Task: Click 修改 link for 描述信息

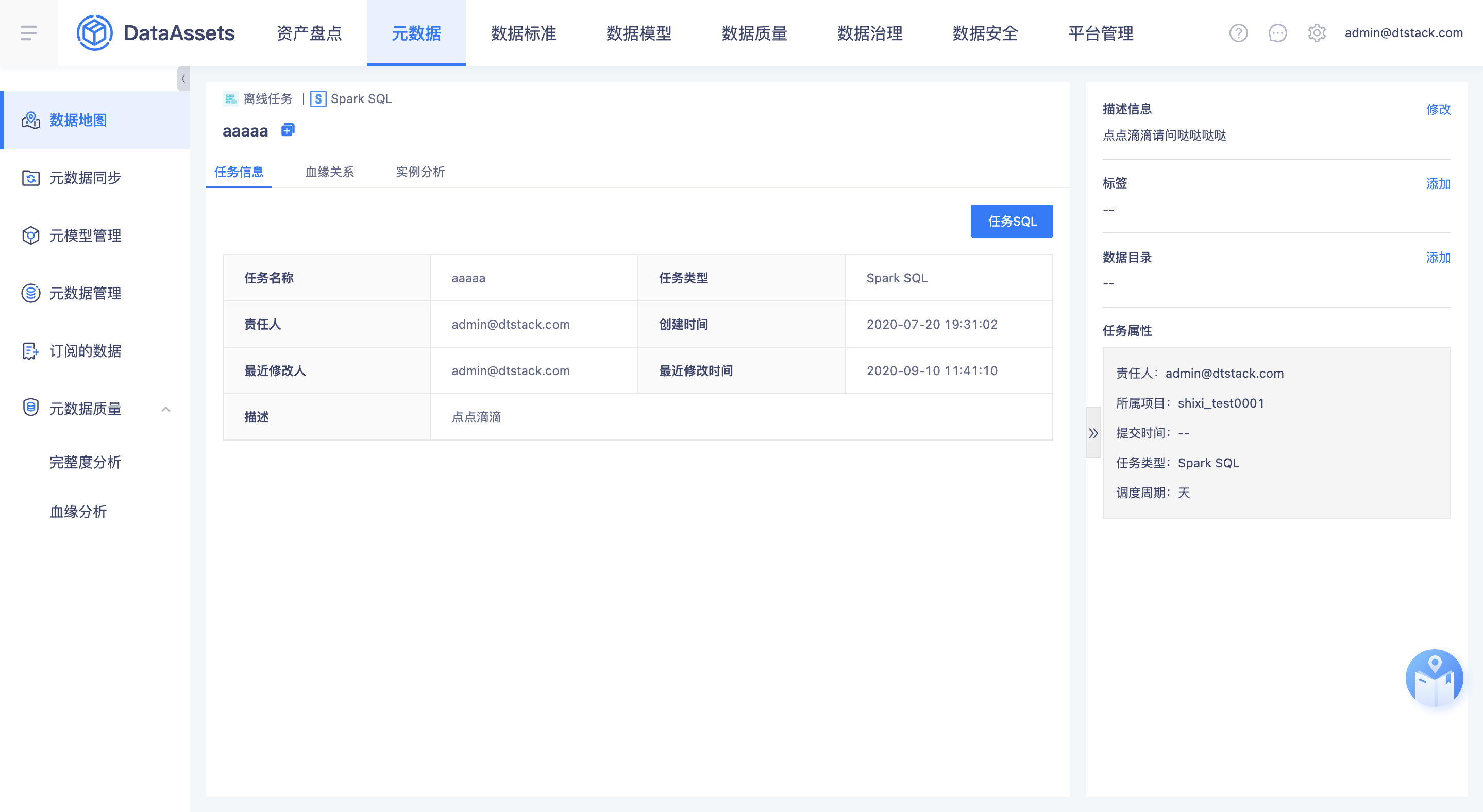Action: [x=1438, y=109]
